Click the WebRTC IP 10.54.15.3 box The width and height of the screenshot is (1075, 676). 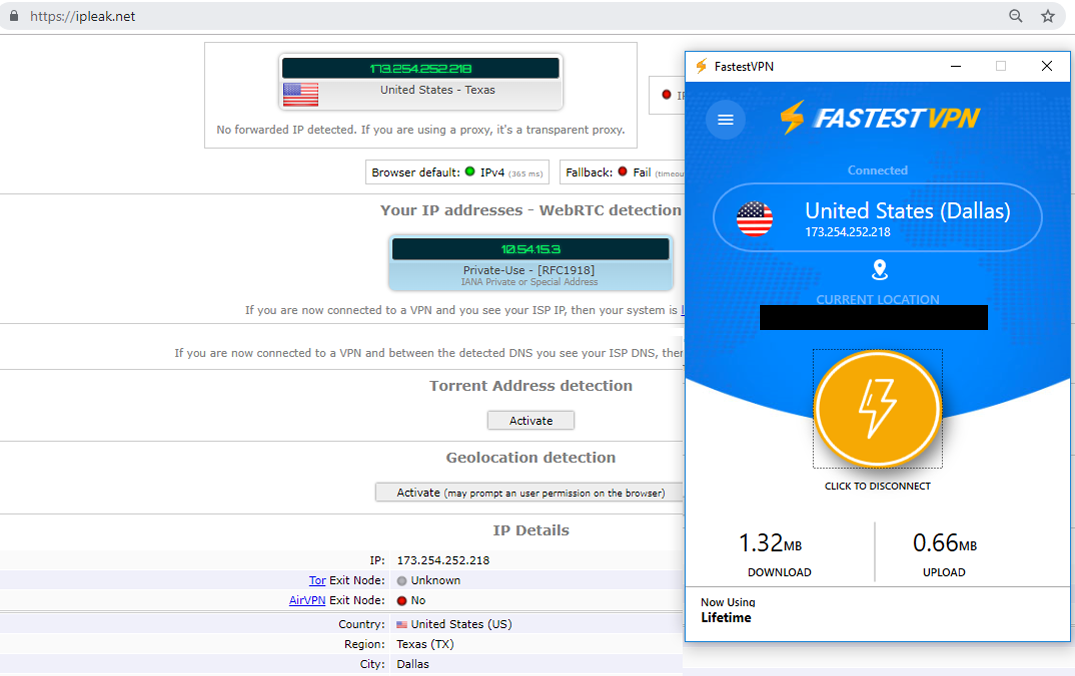(x=530, y=249)
